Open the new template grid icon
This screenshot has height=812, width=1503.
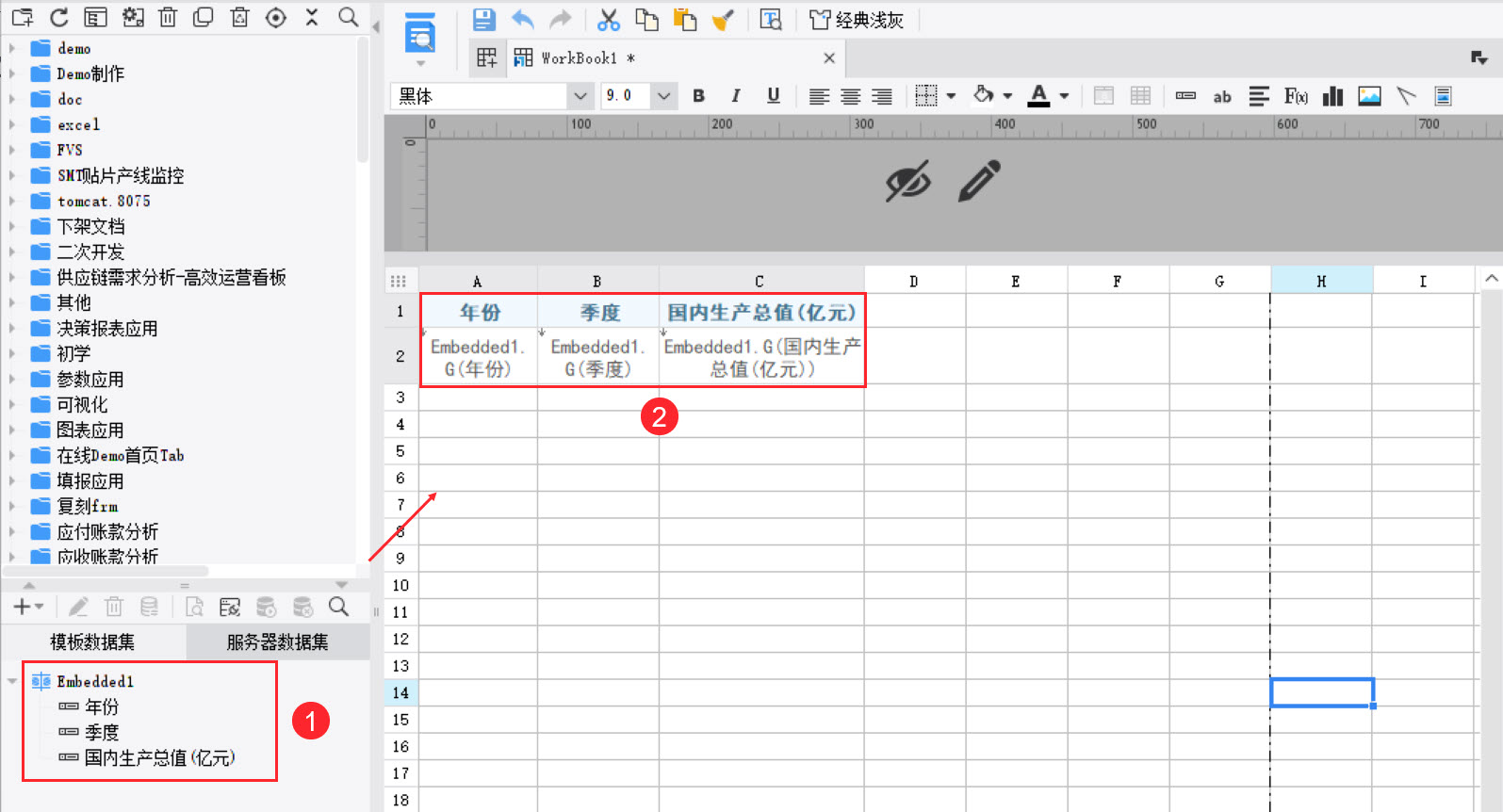pos(486,58)
